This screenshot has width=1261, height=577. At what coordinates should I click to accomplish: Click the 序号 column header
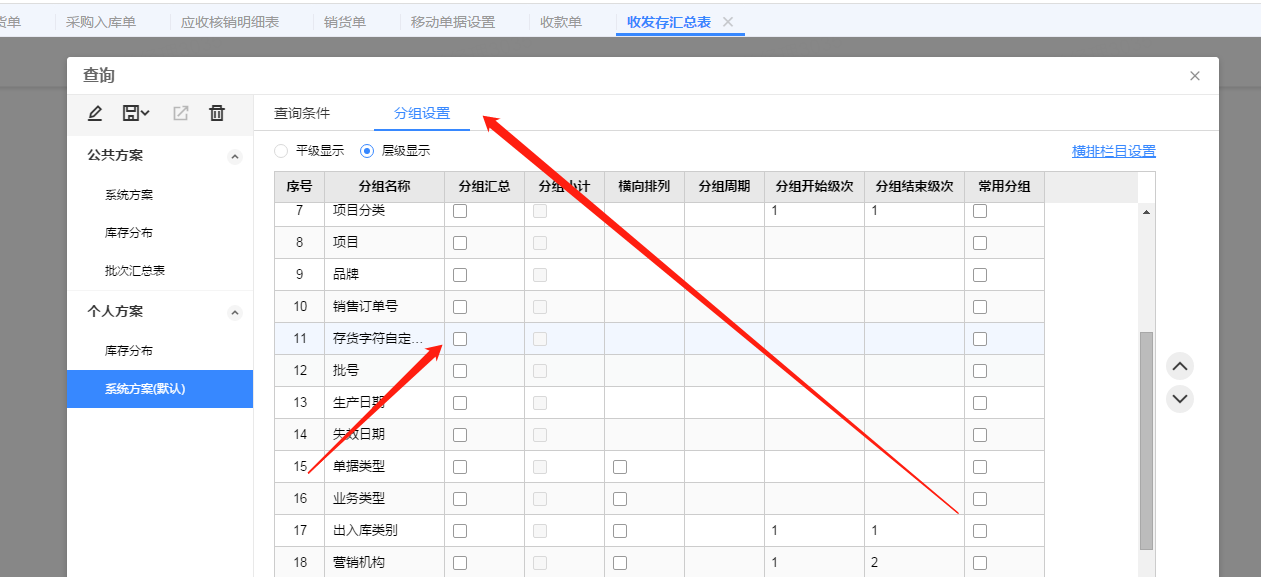(300, 186)
